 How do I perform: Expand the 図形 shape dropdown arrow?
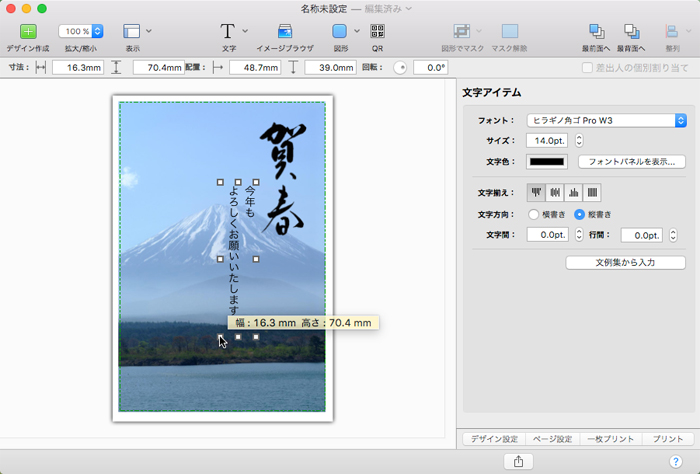point(357,32)
